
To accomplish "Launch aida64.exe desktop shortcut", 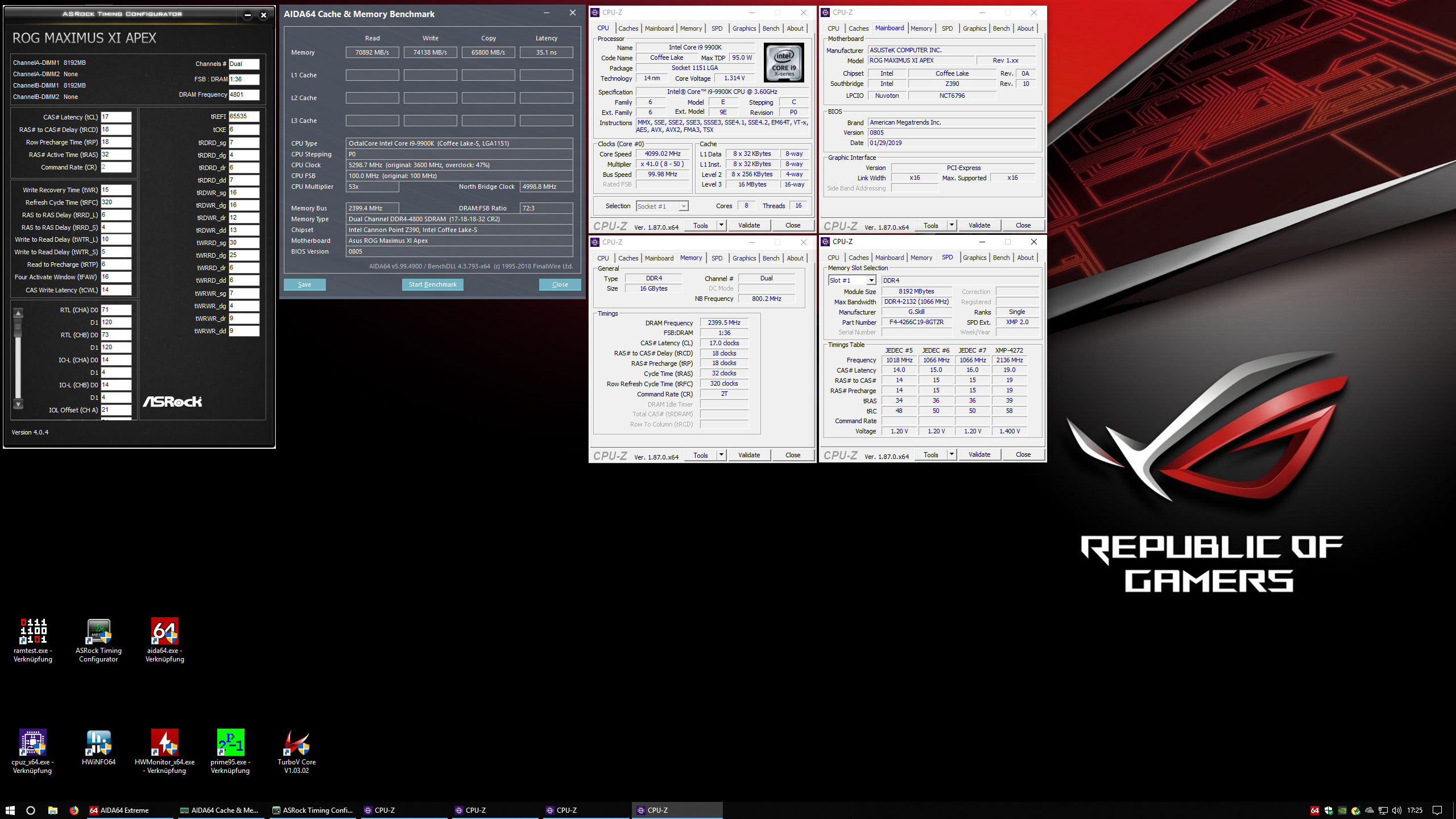I will click(164, 632).
